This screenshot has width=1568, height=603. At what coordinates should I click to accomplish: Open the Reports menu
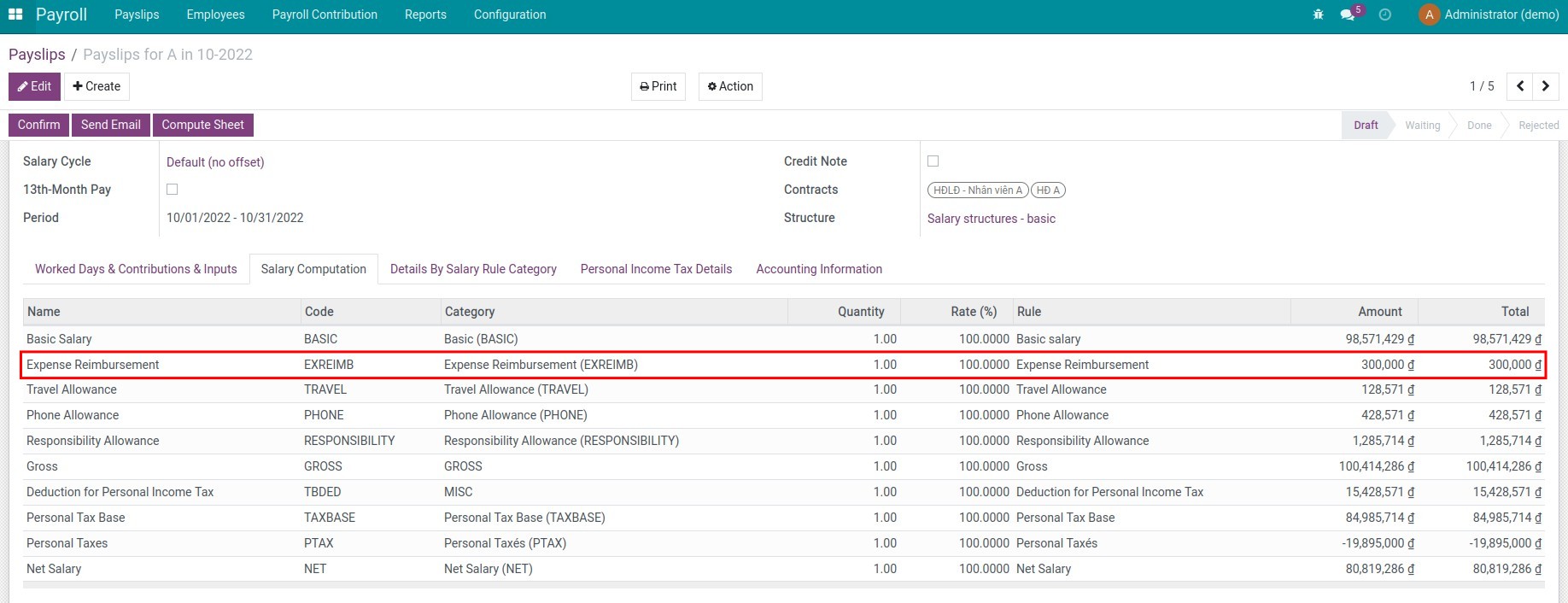pyautogui.click(x=425, y=15)
